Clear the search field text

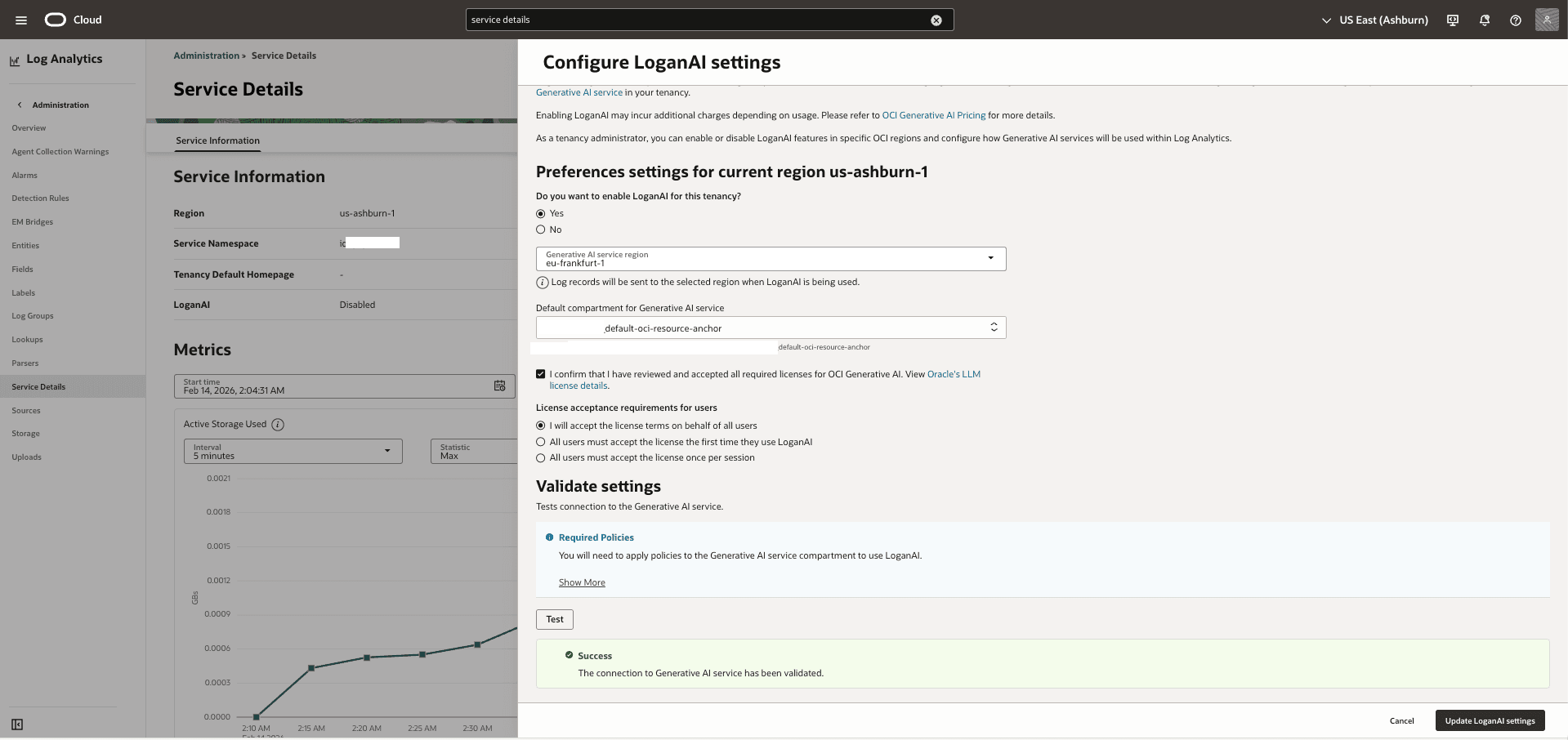[x=936, y=20]
